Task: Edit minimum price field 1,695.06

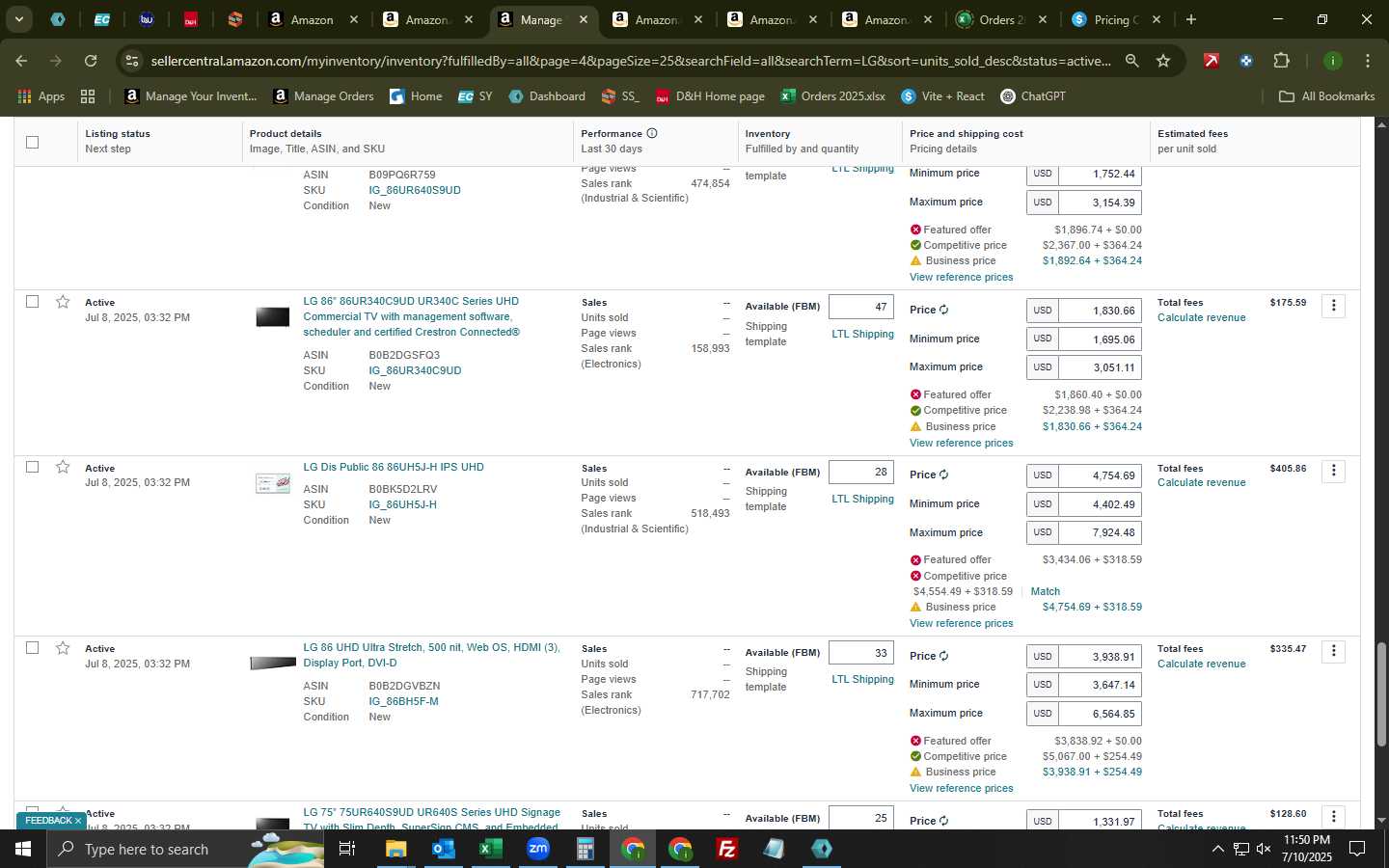Action: (x=1100, y=339)
